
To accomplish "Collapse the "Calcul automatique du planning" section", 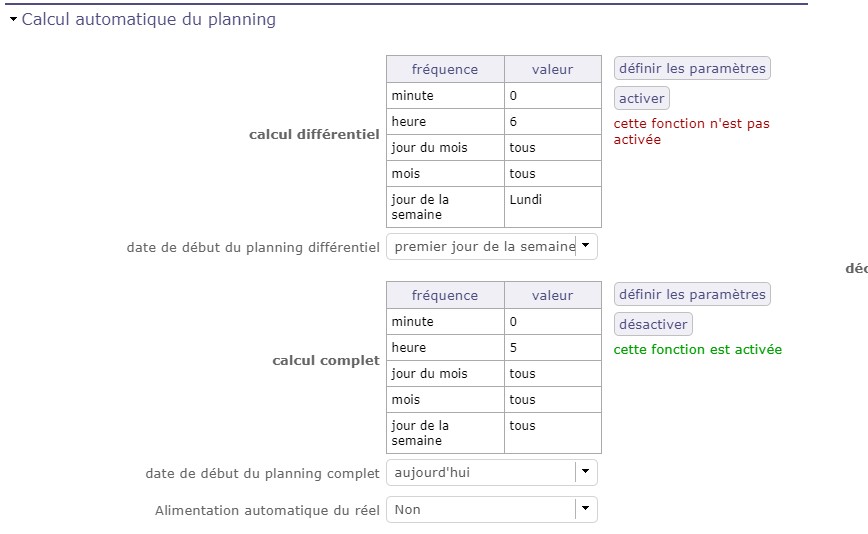I will pos(13,19).
